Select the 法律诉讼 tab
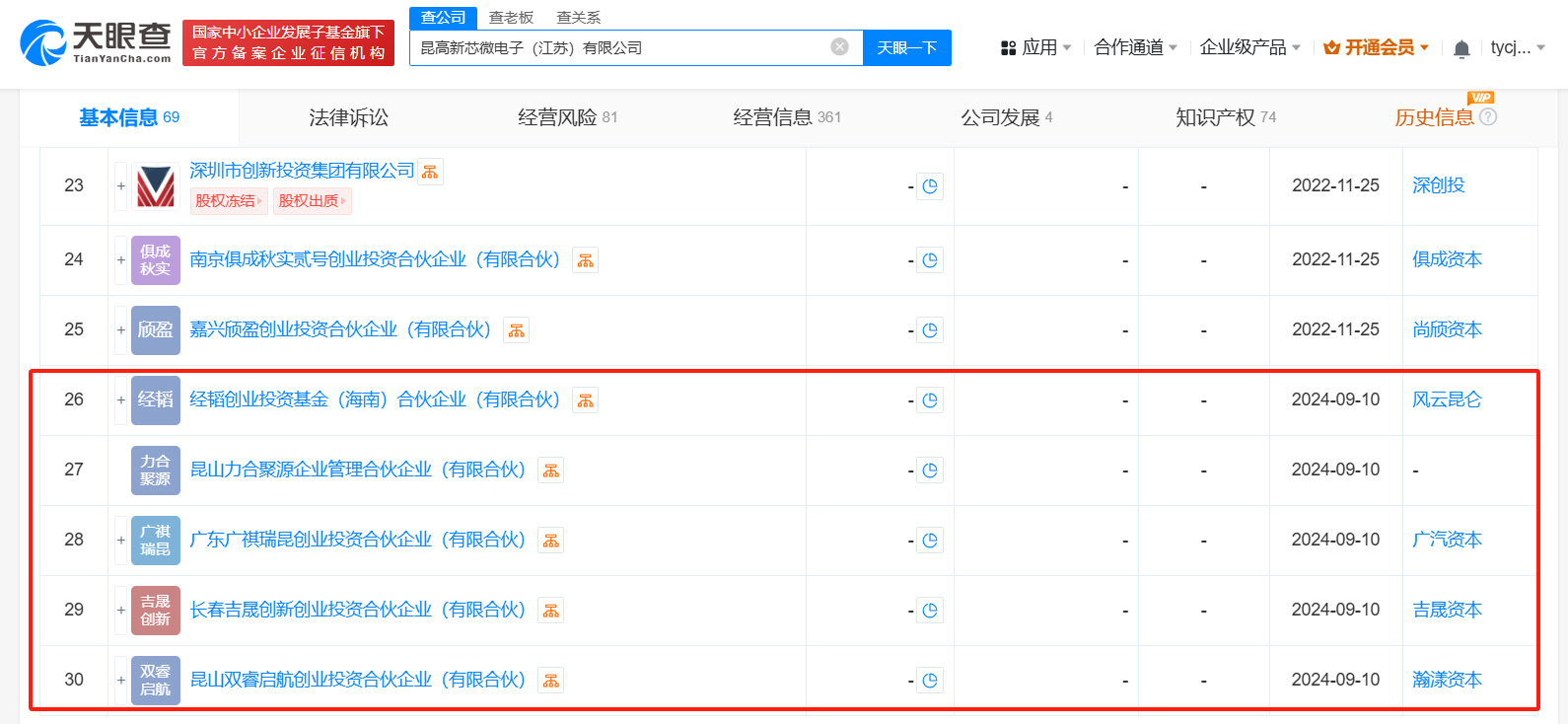This screenshot has width=1568, height=724. point(348,117)
